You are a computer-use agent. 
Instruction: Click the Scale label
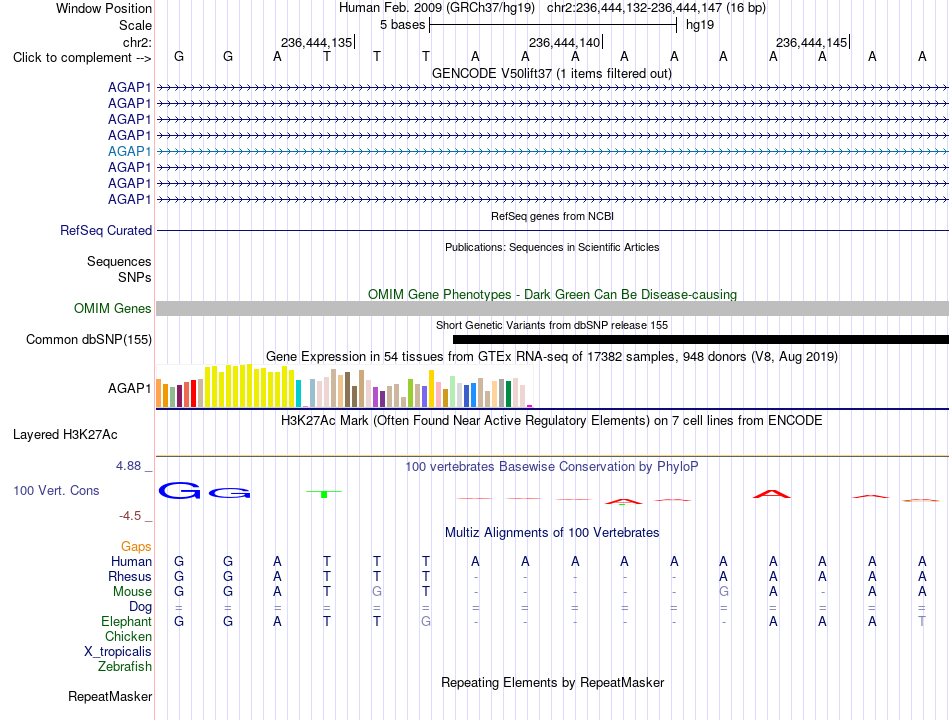pyautogui.click(x=135, y=25)
